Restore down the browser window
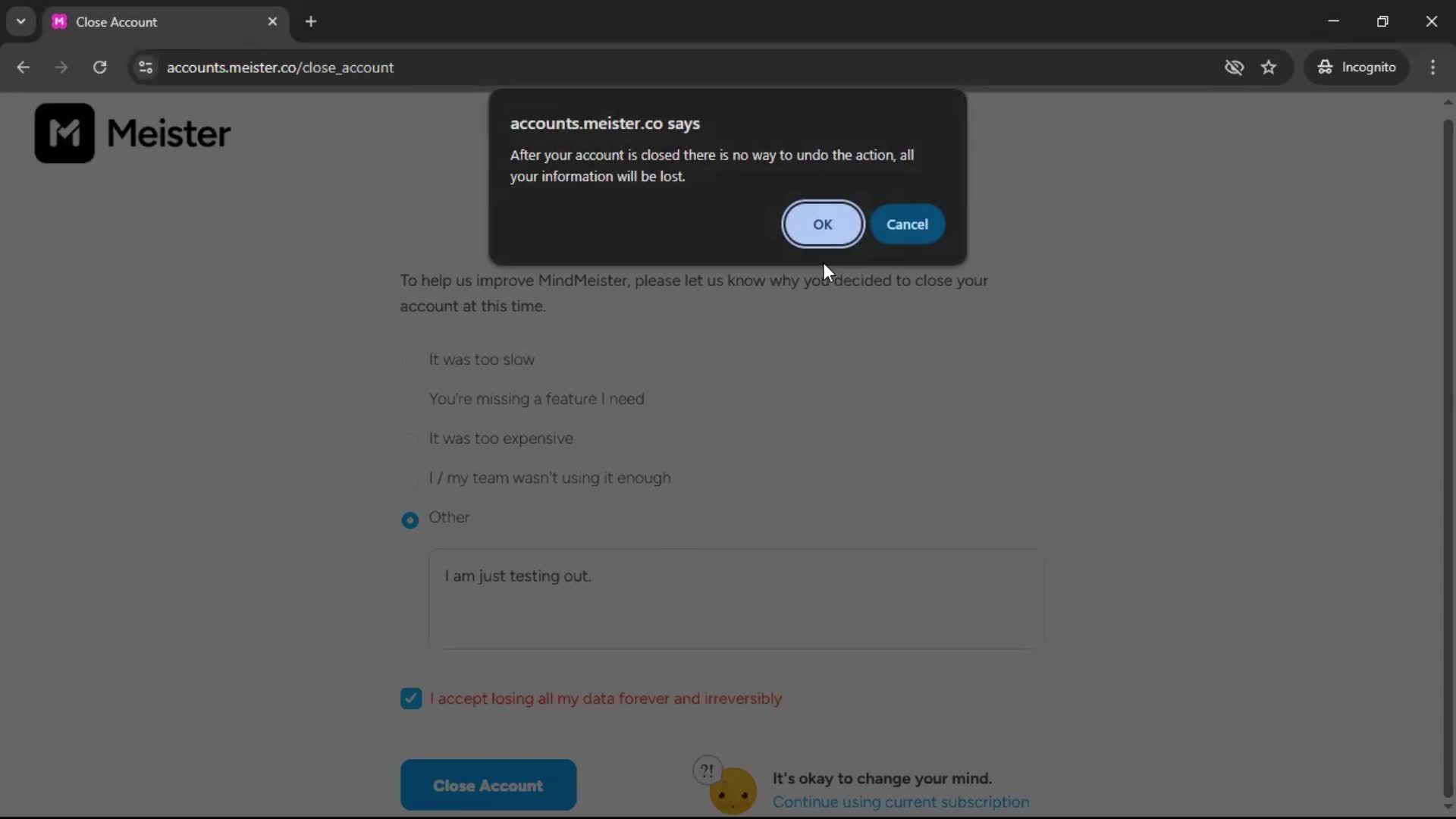Screen dimensions: 1456x819 1382,21
